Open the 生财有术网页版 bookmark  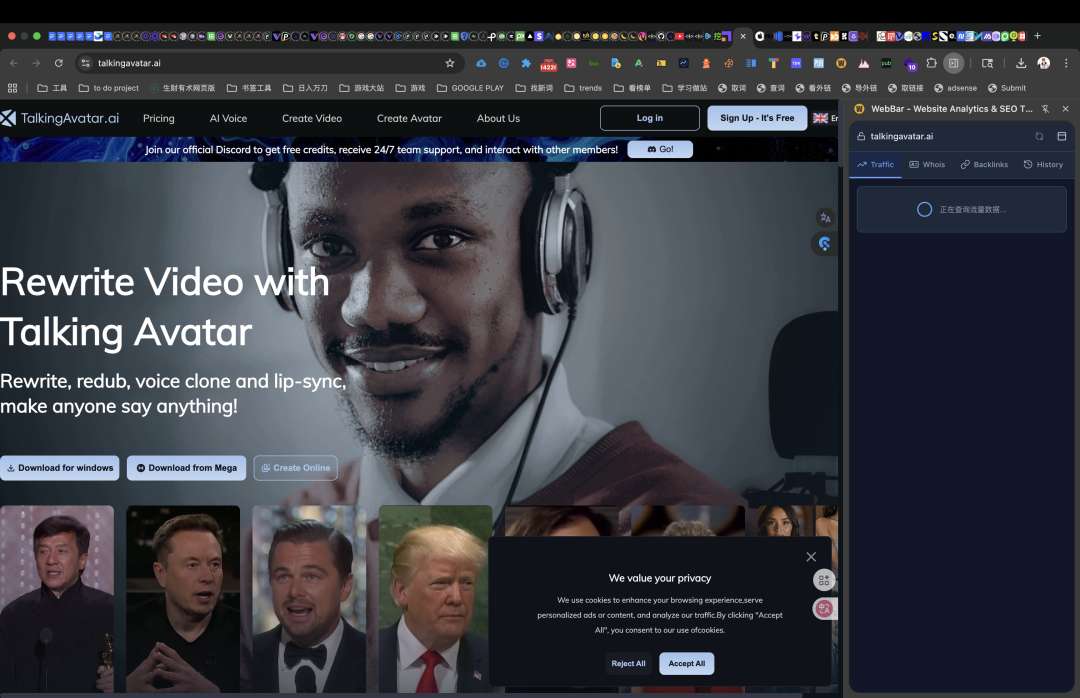point(183,88)
